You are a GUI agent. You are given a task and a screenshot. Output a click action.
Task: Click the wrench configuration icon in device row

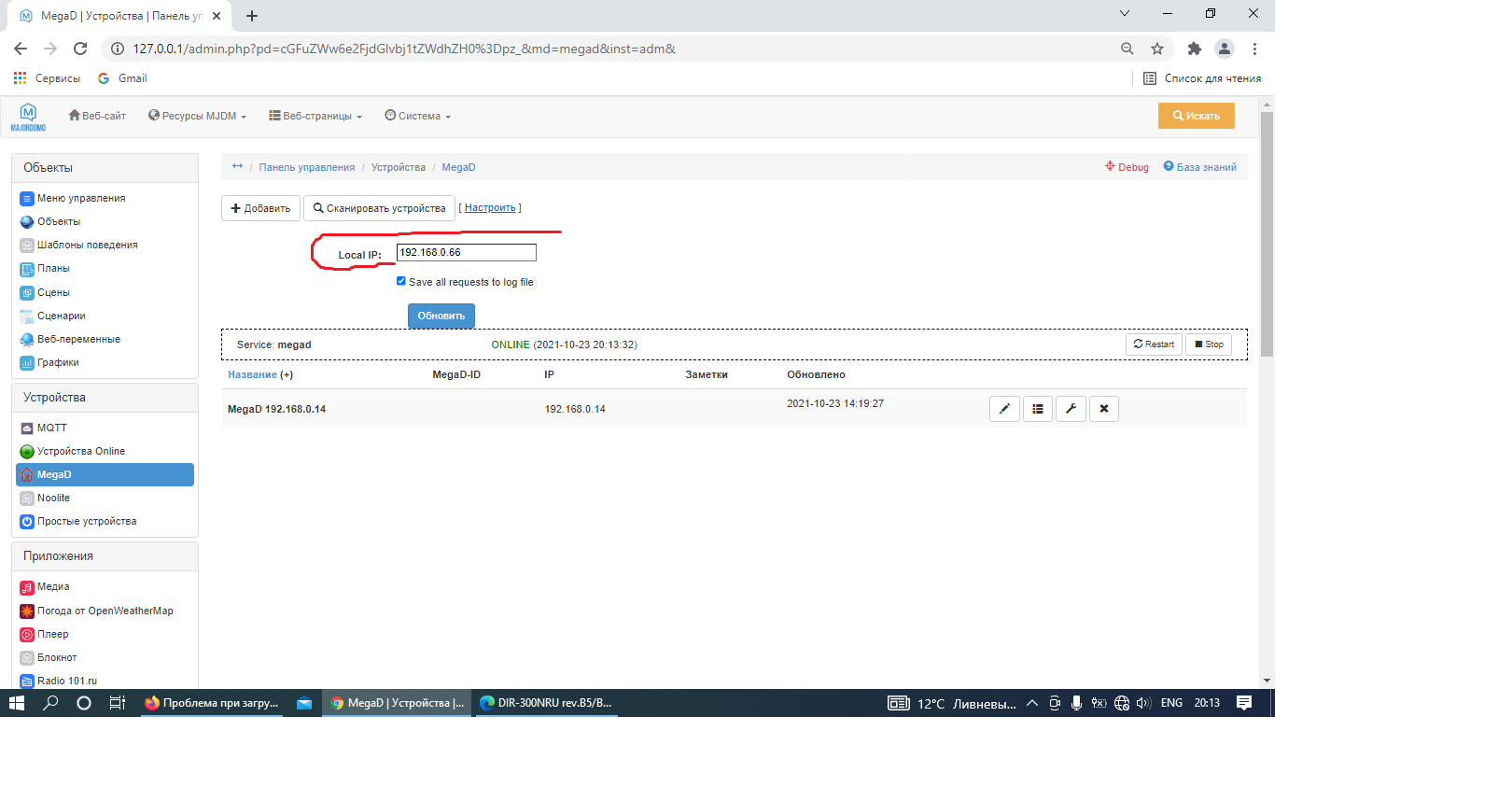click(x=1071, y=409)
